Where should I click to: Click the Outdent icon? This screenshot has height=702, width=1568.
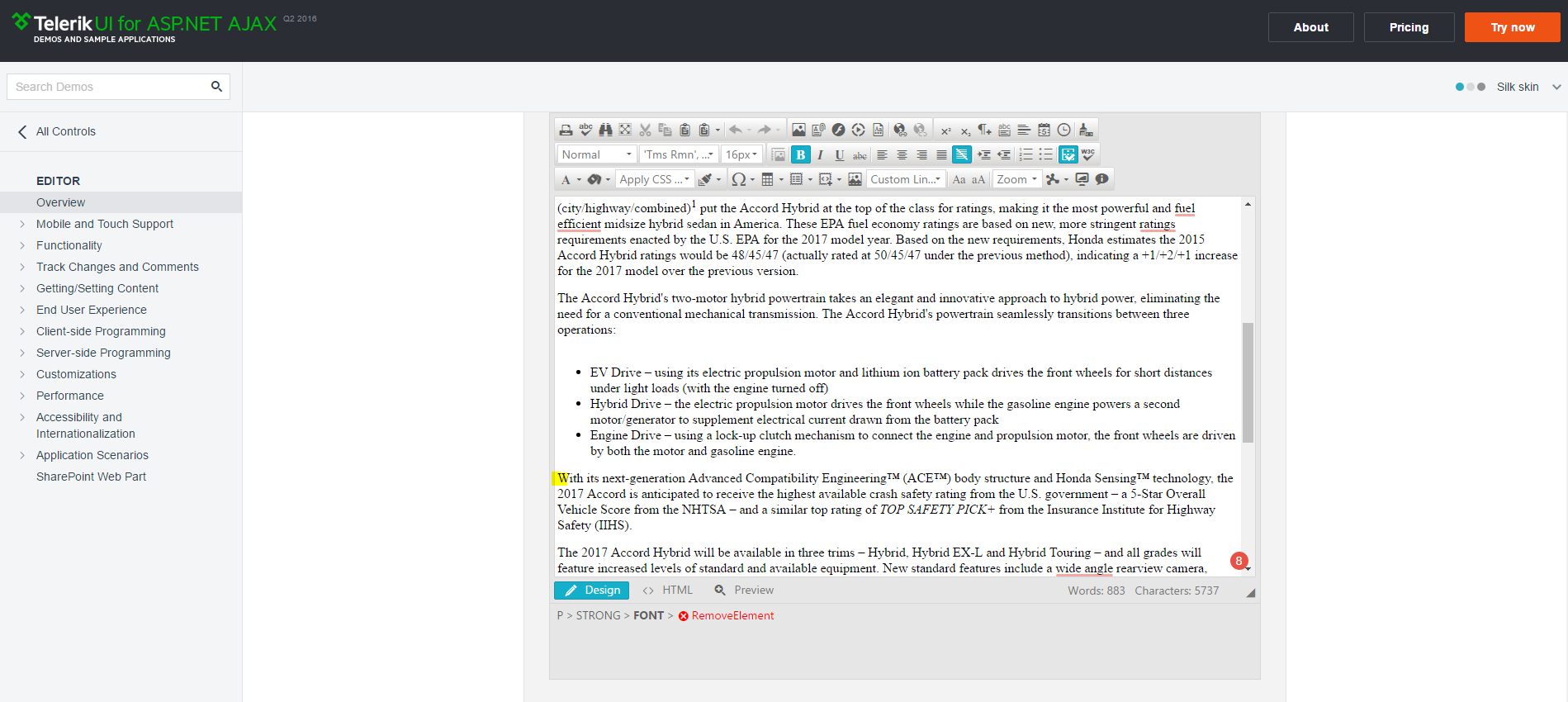click(1003, 154)
